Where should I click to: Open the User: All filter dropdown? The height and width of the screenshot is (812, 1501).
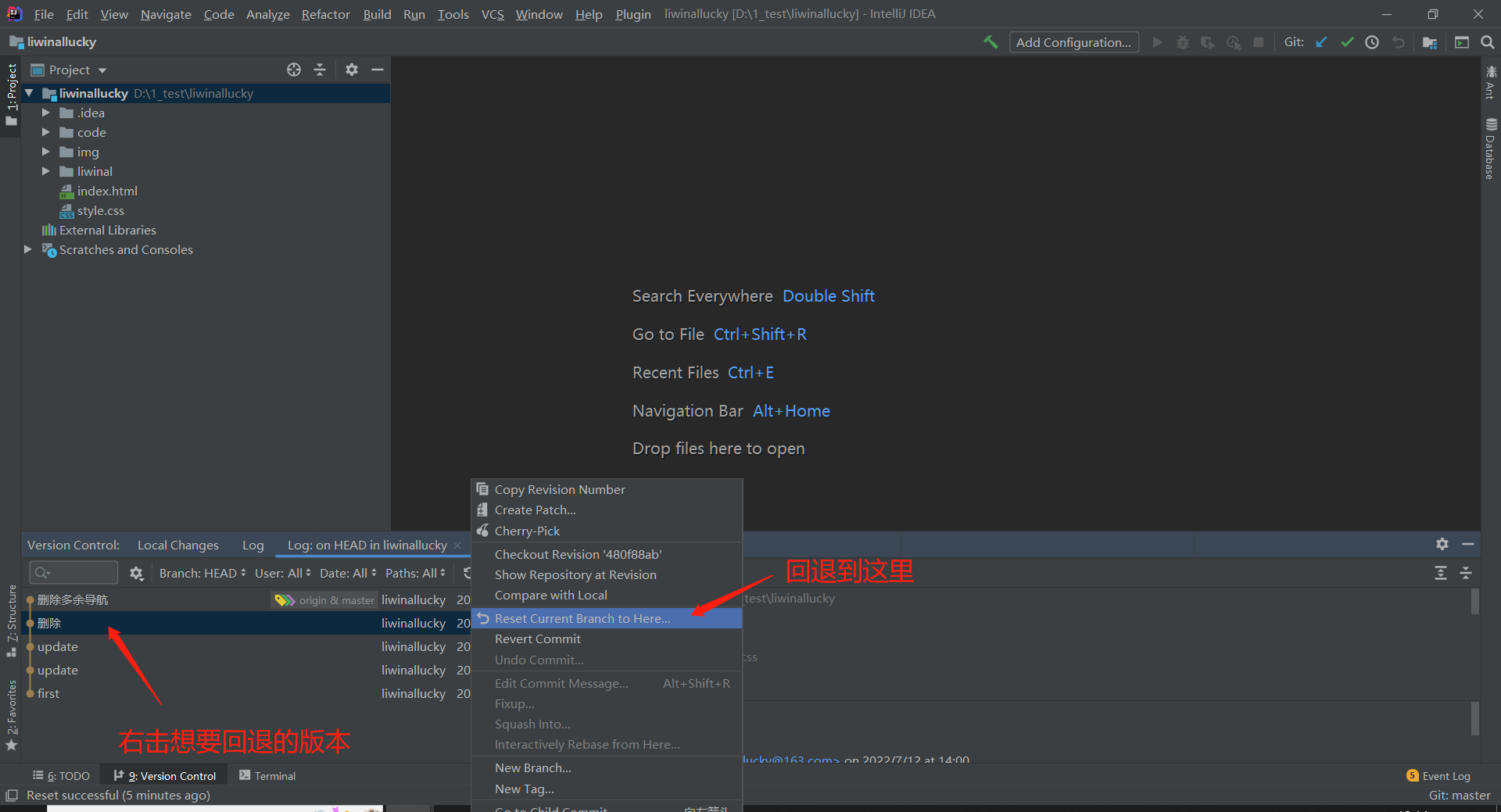pos(282,574)
